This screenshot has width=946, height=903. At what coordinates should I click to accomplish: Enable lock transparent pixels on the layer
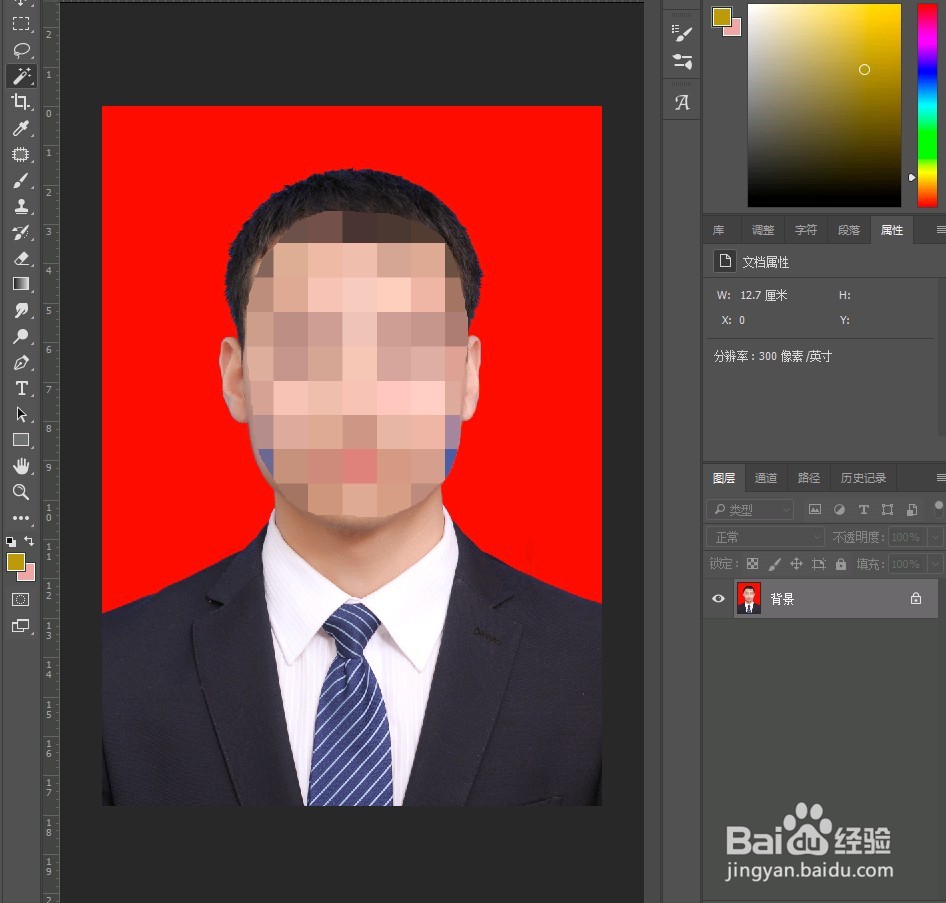[752, 563]
